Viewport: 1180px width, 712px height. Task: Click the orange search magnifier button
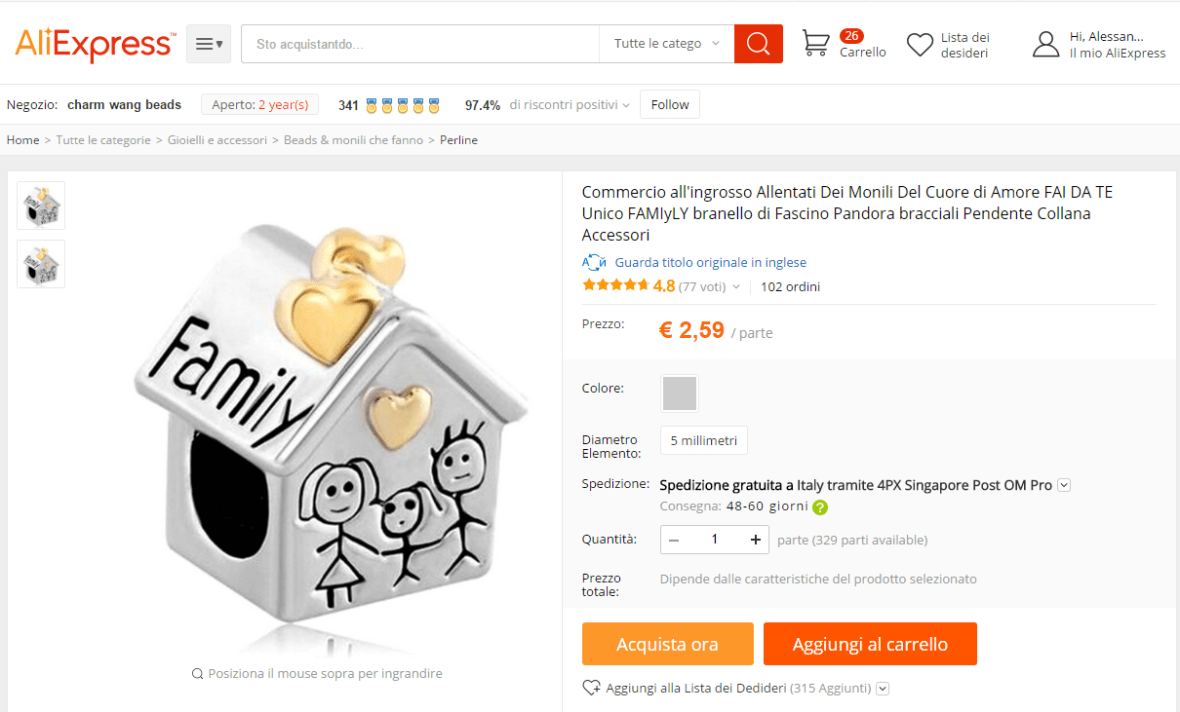tap(758, 44)
